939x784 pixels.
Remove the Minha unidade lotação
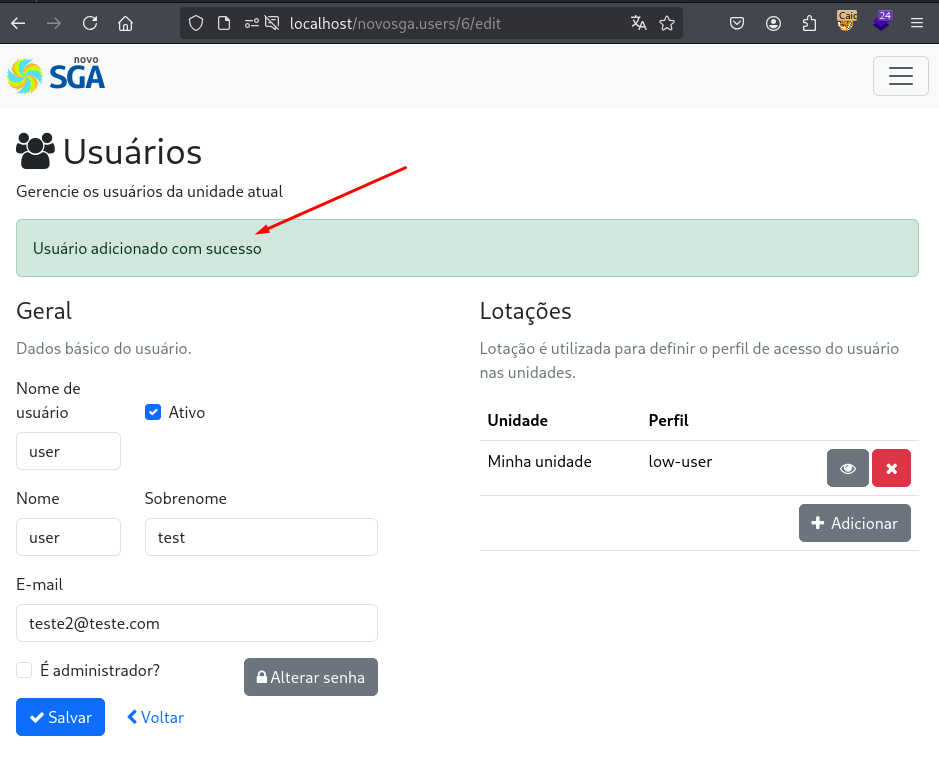coord(891,468)
